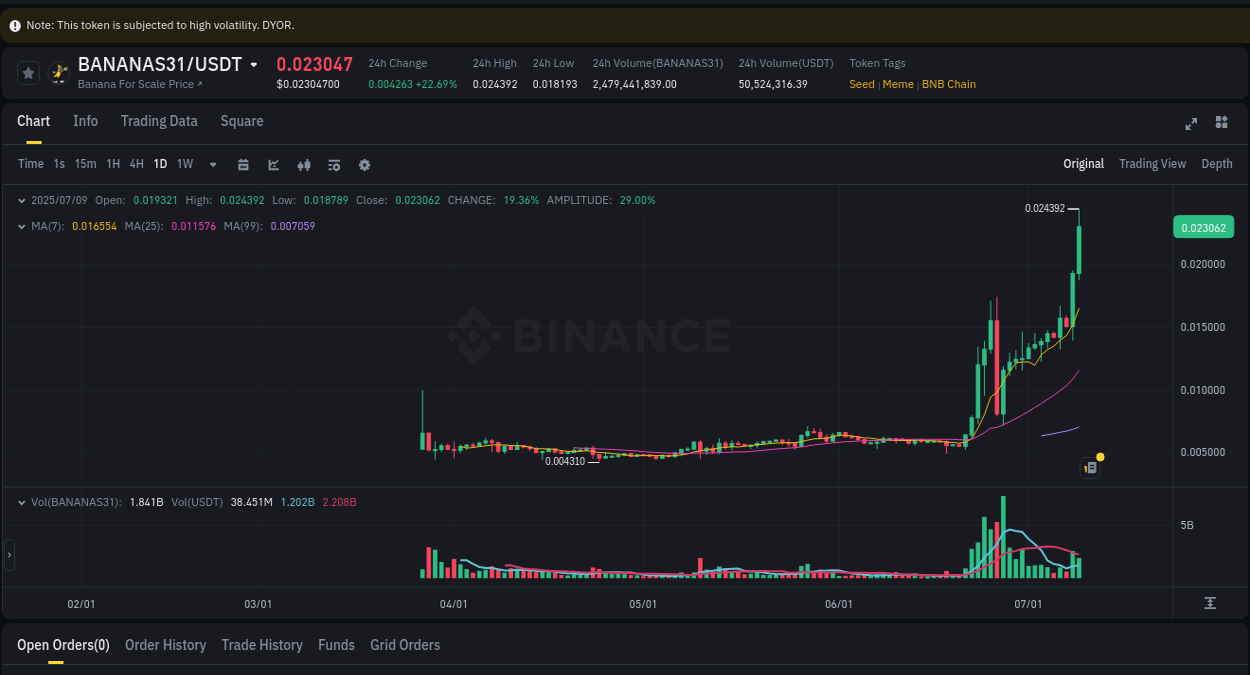
Task: Open the technical indicators icon
Action: point(334,164)
